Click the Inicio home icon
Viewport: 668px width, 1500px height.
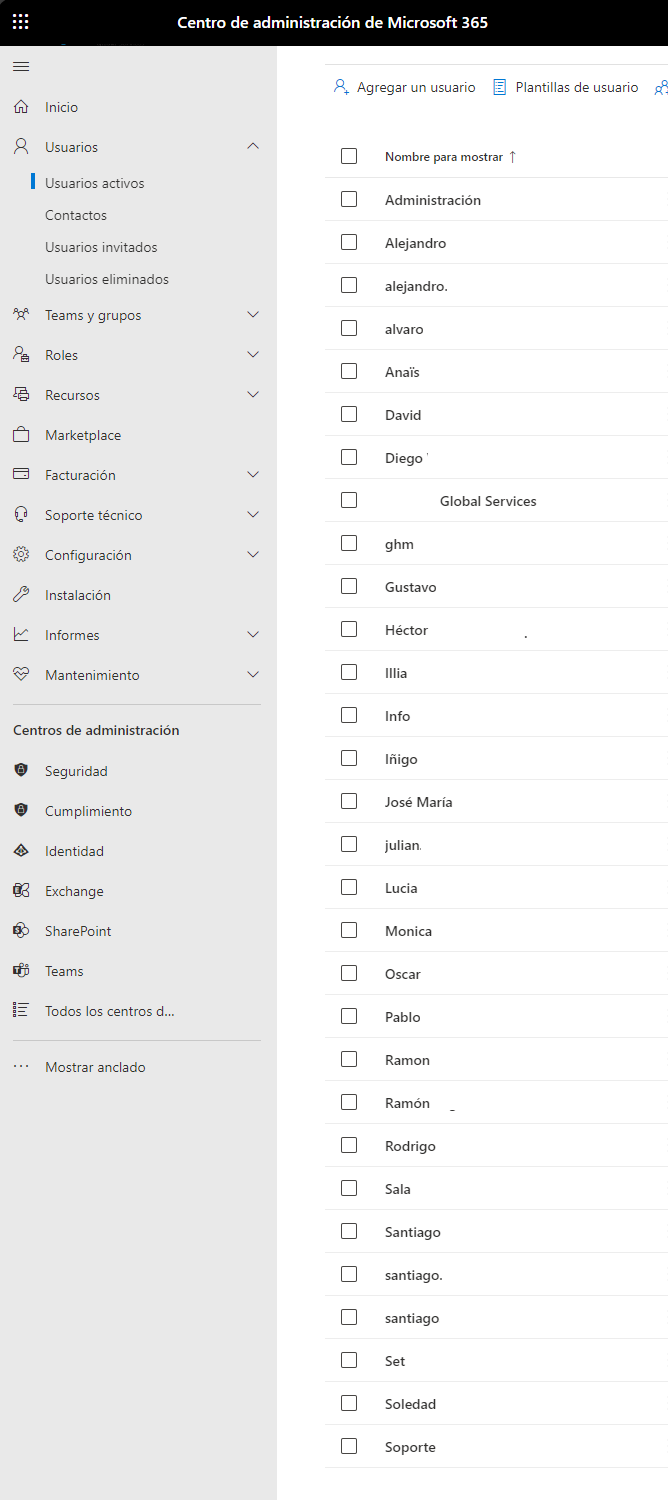(x=21, y=107)
